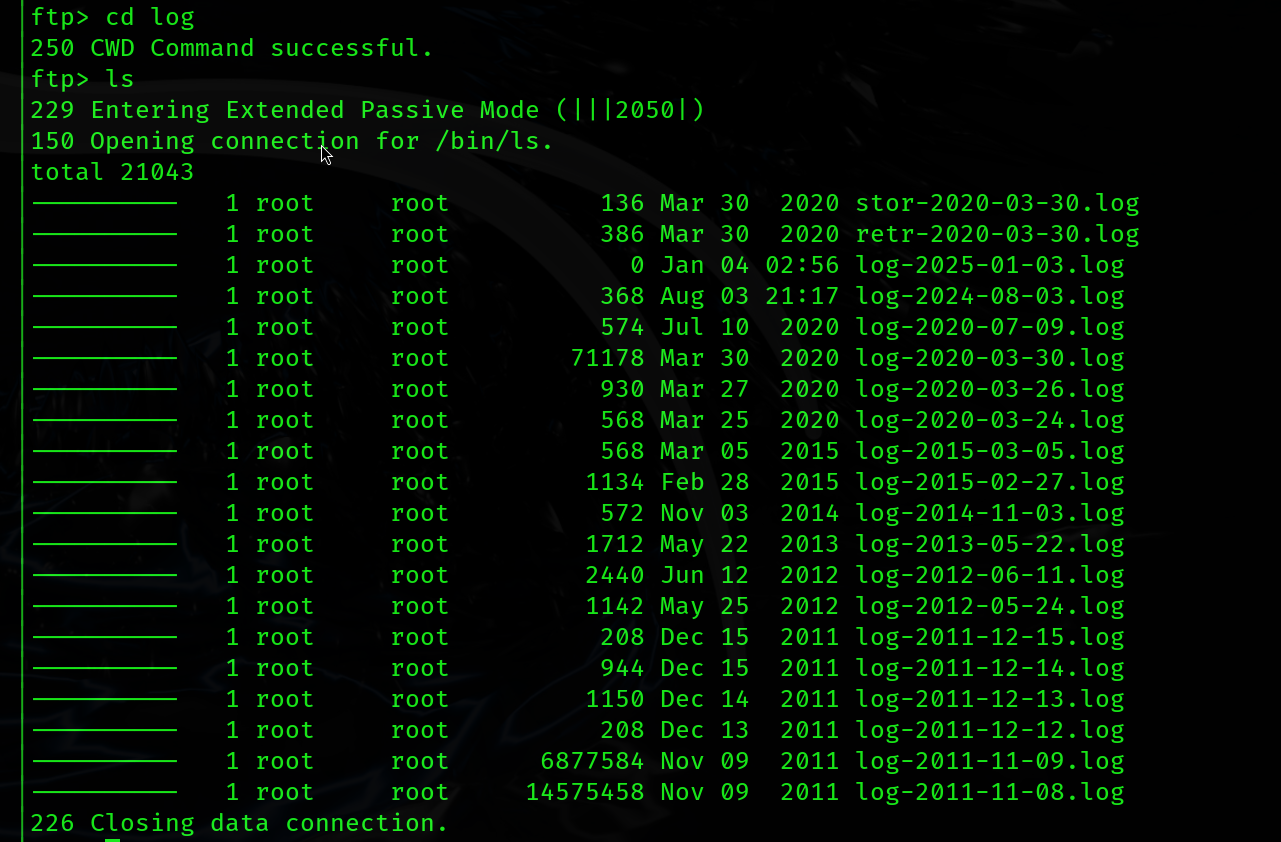This screenshot has width=1281, height=842.
Task: Click the log-2013-05-22.log filename
Action: click(x=990, y=544)
